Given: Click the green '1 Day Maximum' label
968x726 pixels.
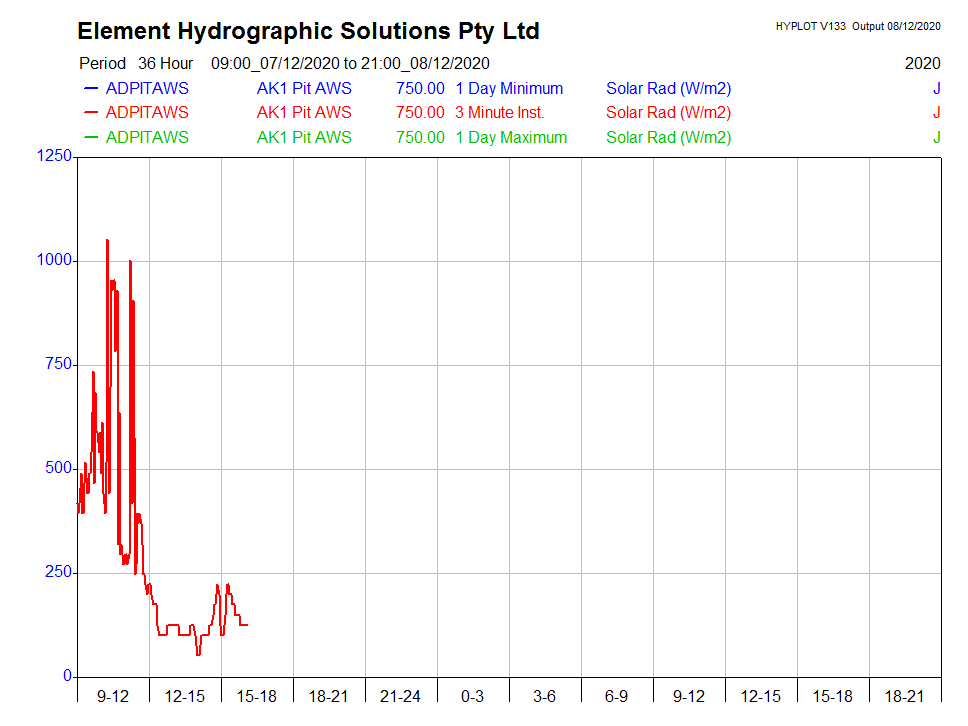Looking at the screenshot, I should coord(510,138).
